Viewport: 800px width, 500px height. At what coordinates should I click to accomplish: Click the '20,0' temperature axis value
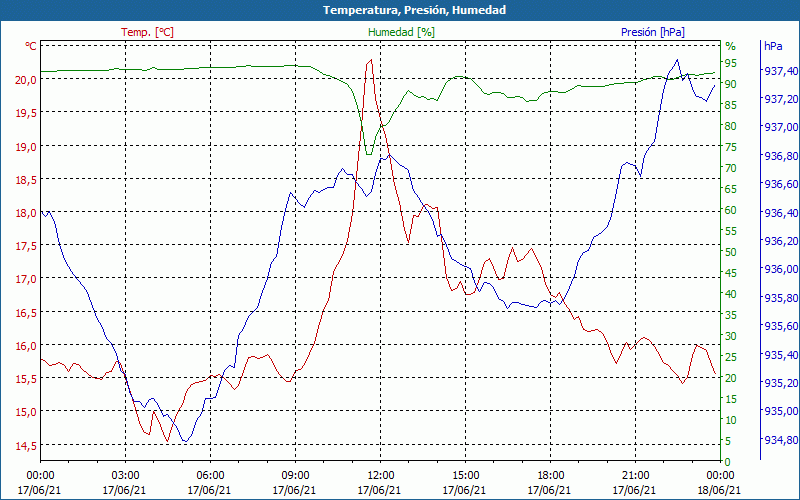click(x=26, y=80)
